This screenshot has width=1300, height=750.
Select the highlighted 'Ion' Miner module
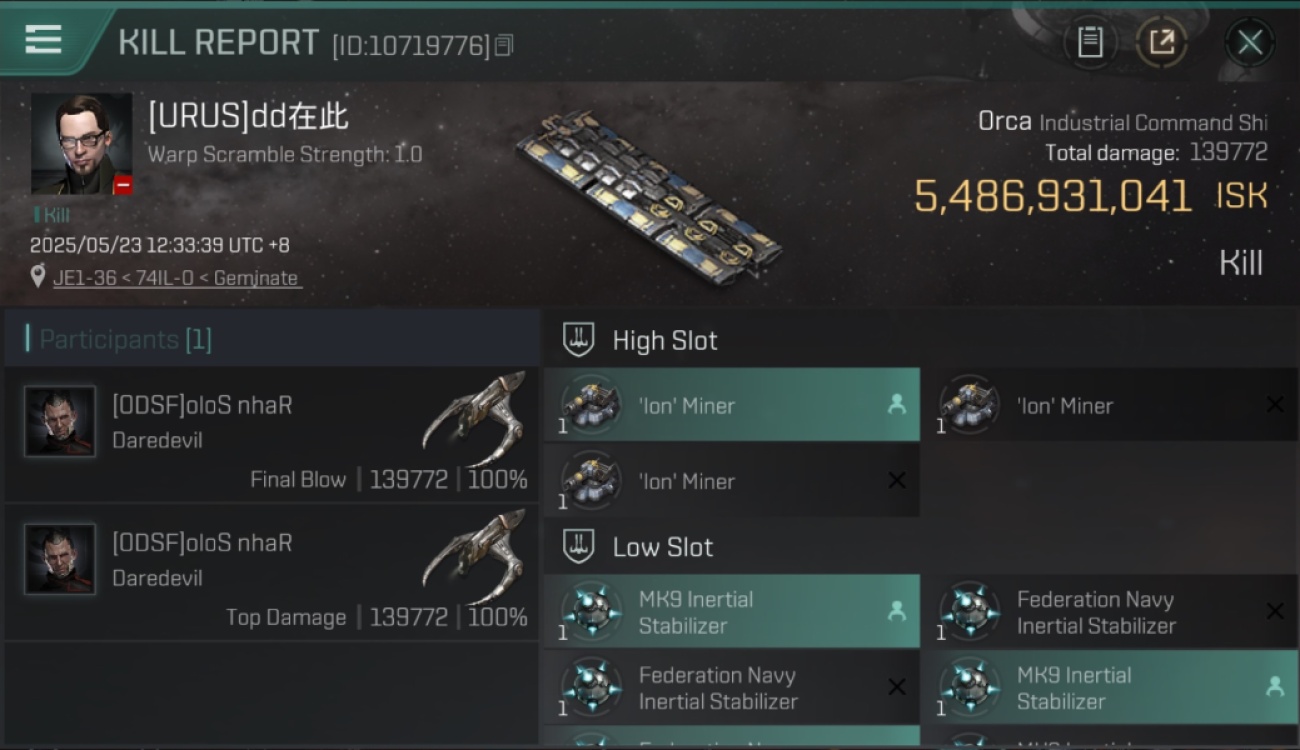(731, 405)
